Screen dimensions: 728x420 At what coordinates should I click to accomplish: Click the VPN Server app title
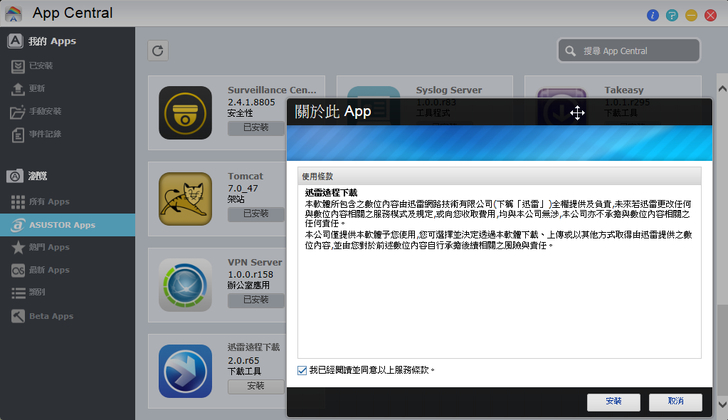(255, 262)
